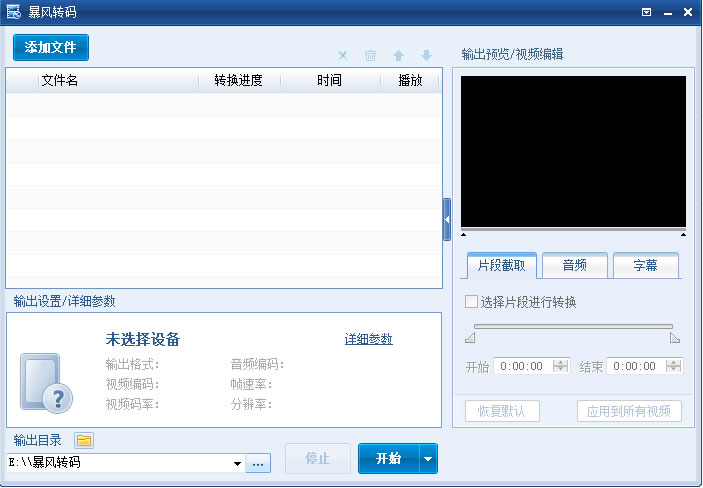
Task: Minimize the 暴风转码 window
Action: [x=668, y=13]
